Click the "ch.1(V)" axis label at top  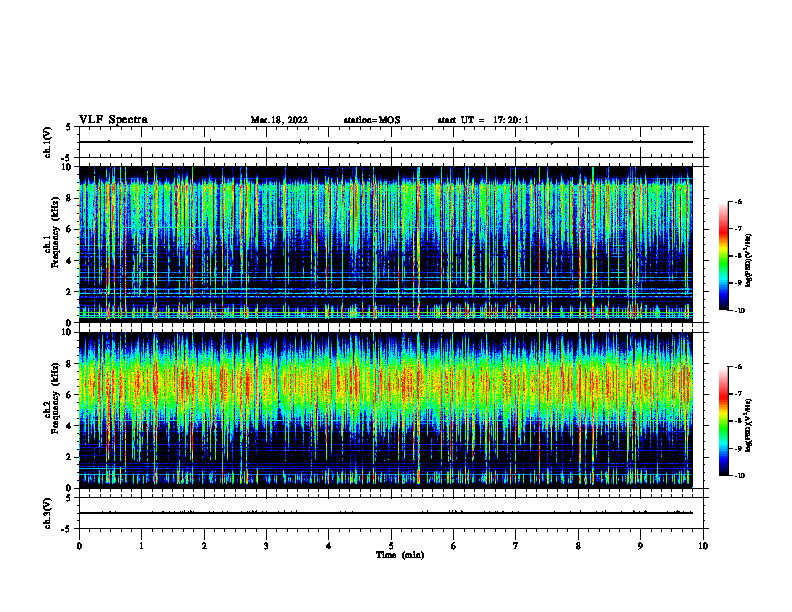47,142
